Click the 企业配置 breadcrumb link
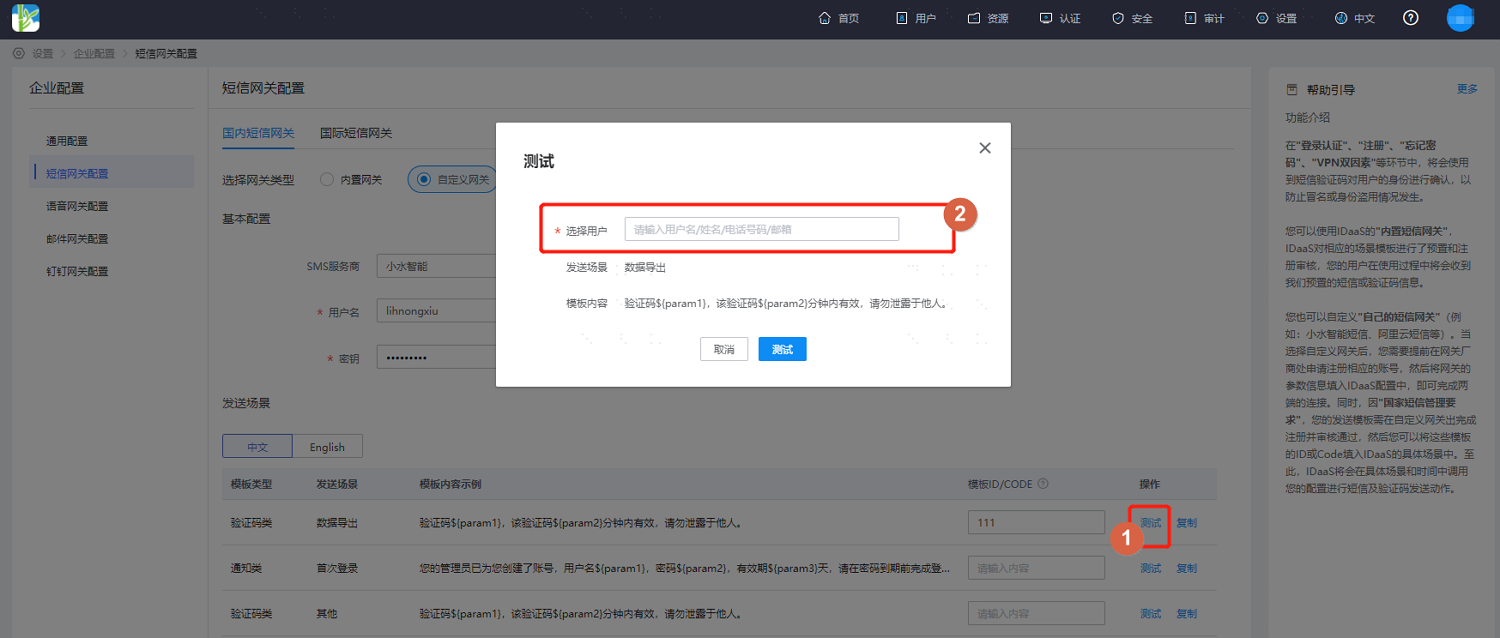 pos(94,53)
